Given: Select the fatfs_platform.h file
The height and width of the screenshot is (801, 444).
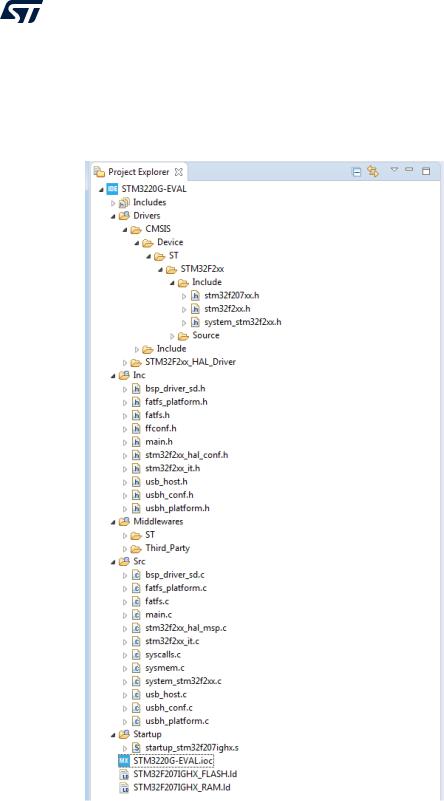Looking at the screenshot, I should (176, 402).
